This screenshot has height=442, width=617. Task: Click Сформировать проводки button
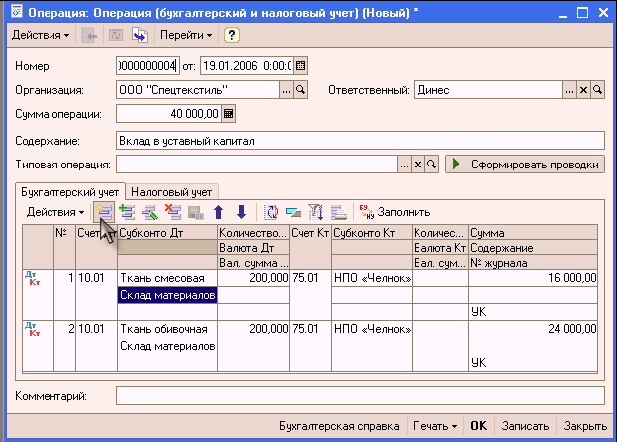pos(526,164)
